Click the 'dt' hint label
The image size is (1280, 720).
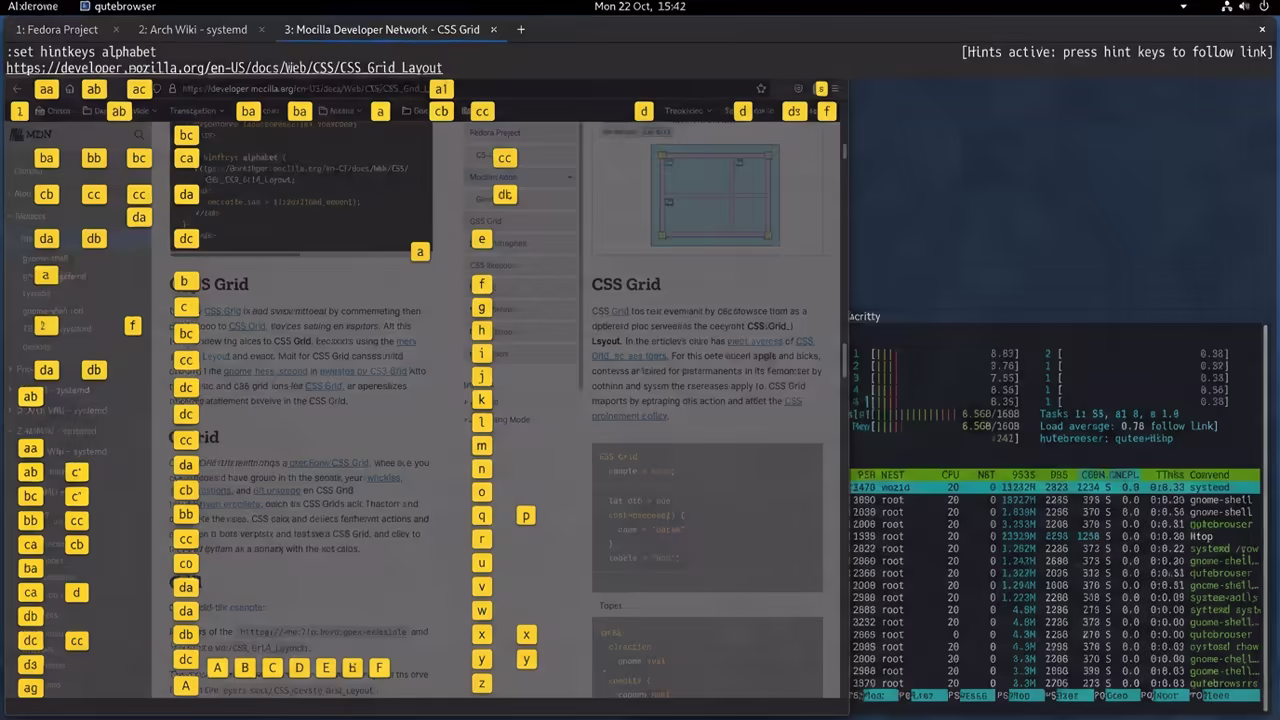click(505, 195)
